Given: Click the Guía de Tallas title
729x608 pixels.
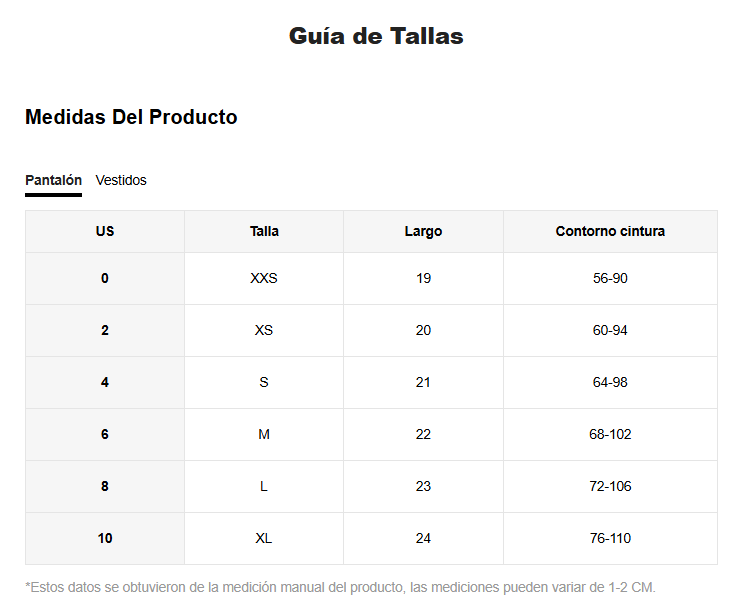Looking at the screenshot, I should [x=376, y=36].
